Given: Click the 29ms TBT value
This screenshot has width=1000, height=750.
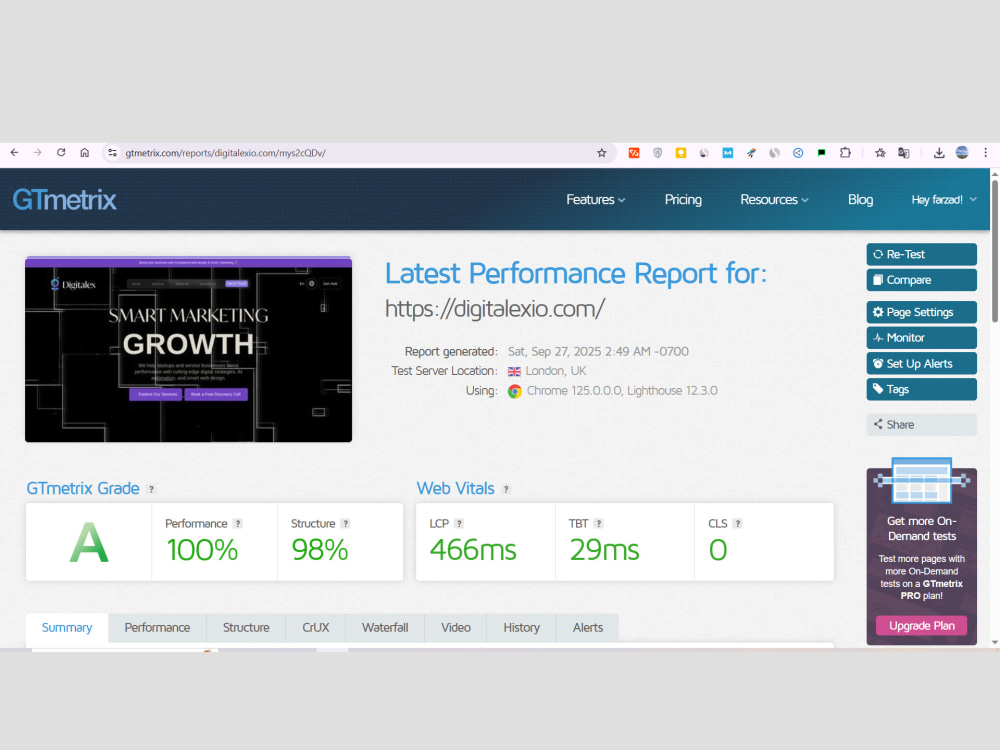Looking at the screenshot, I should click(x=604, y=550).
